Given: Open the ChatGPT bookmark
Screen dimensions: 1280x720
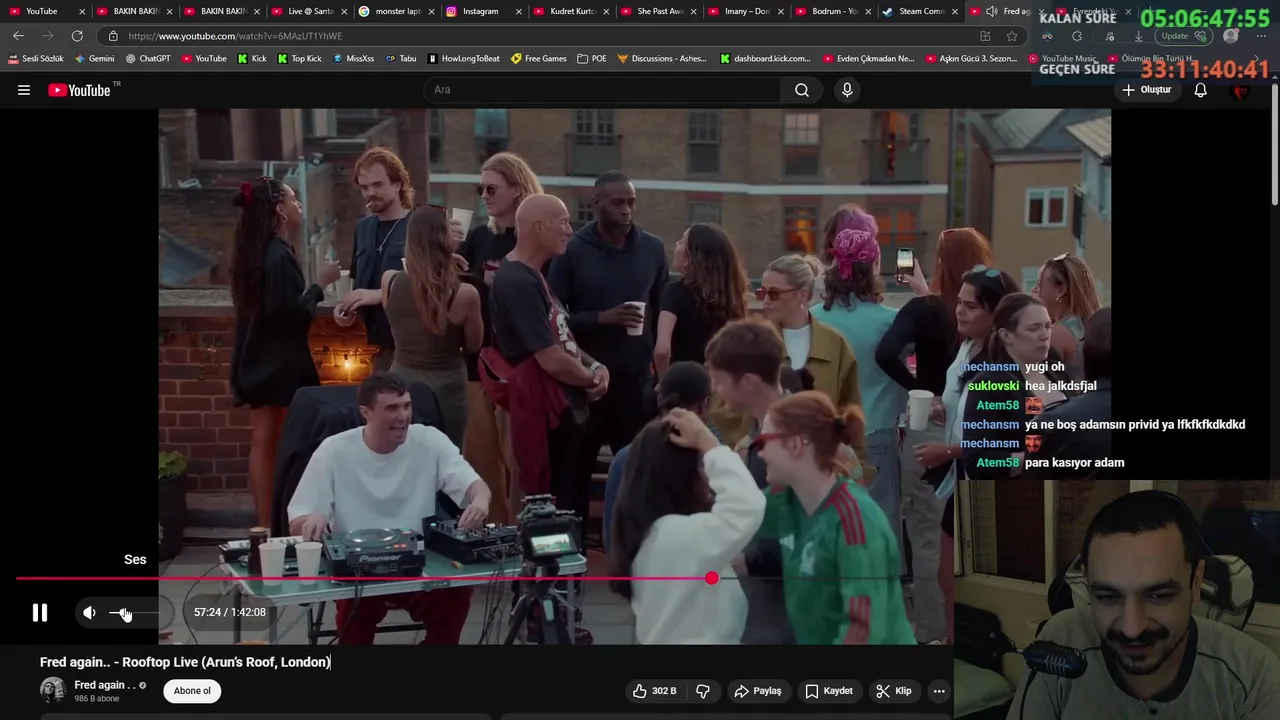Looking at the screenshot, I should coord(148,59).
